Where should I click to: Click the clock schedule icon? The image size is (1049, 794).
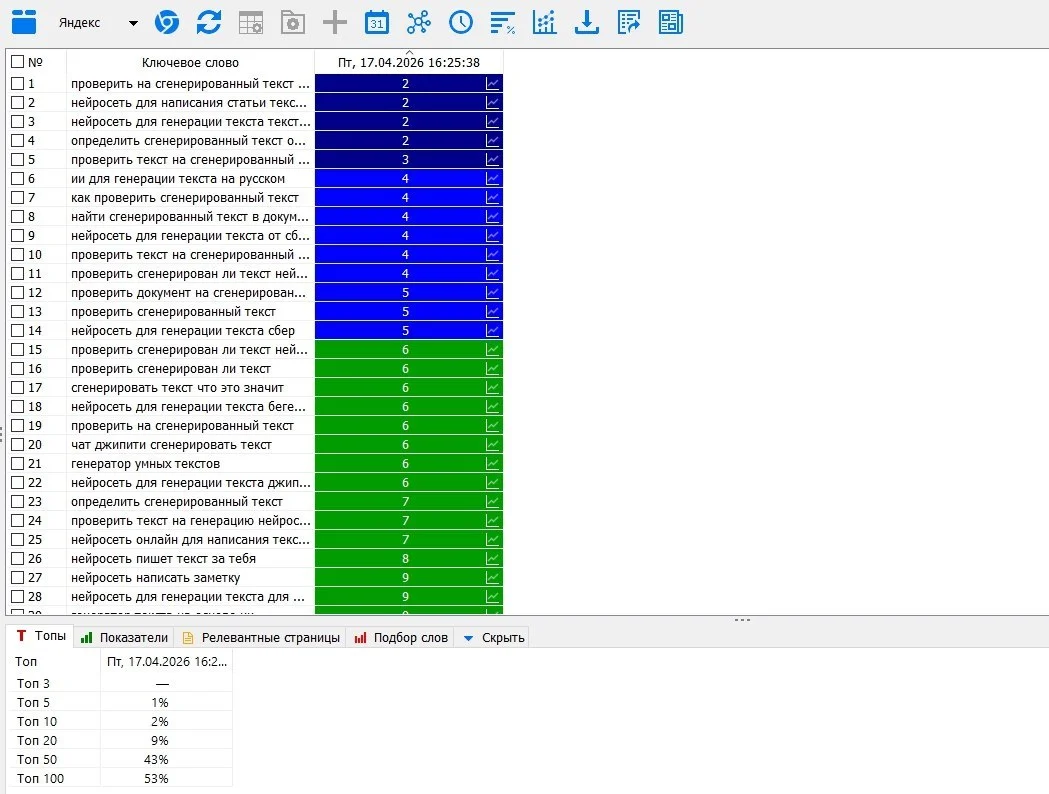(x=460, y=22)
